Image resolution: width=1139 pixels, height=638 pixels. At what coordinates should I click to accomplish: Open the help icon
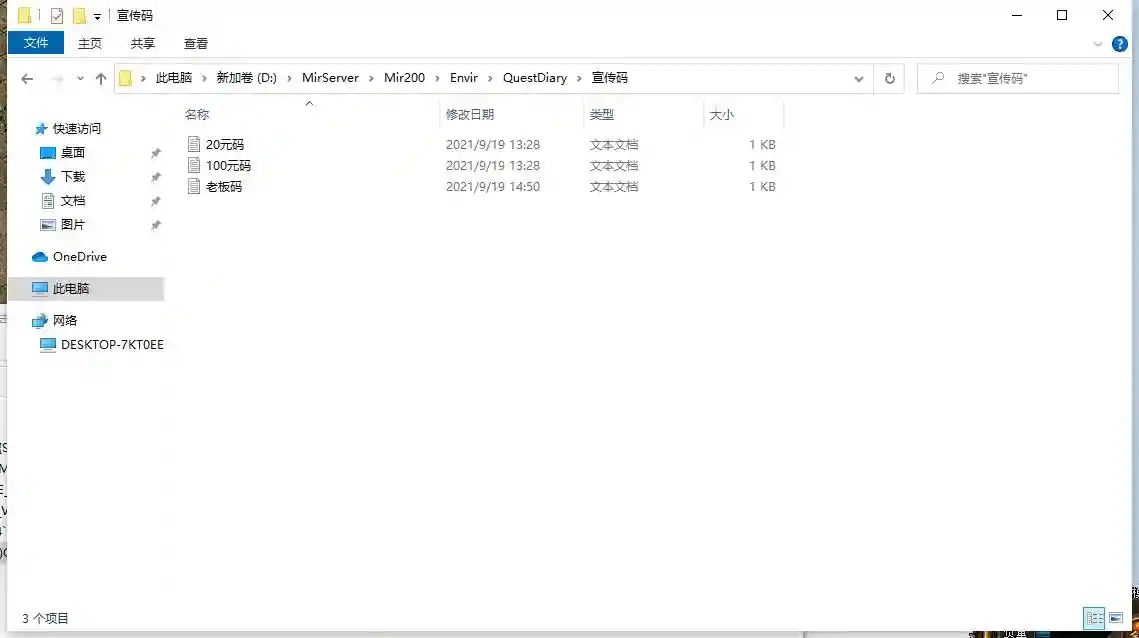click(x=1119, y=44)
